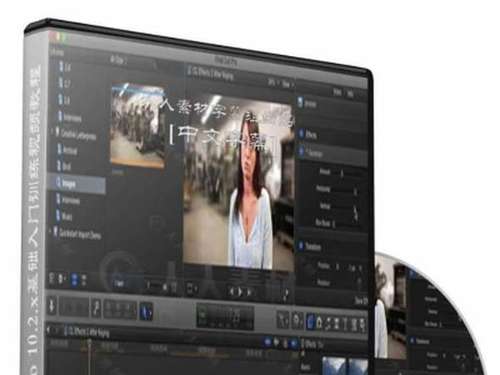Image resolution: width=500 pixels, height=375 pixels.
Task: Select the highlighted Images keyword collection
Action: pyautogui.click(x=77, y=184)
